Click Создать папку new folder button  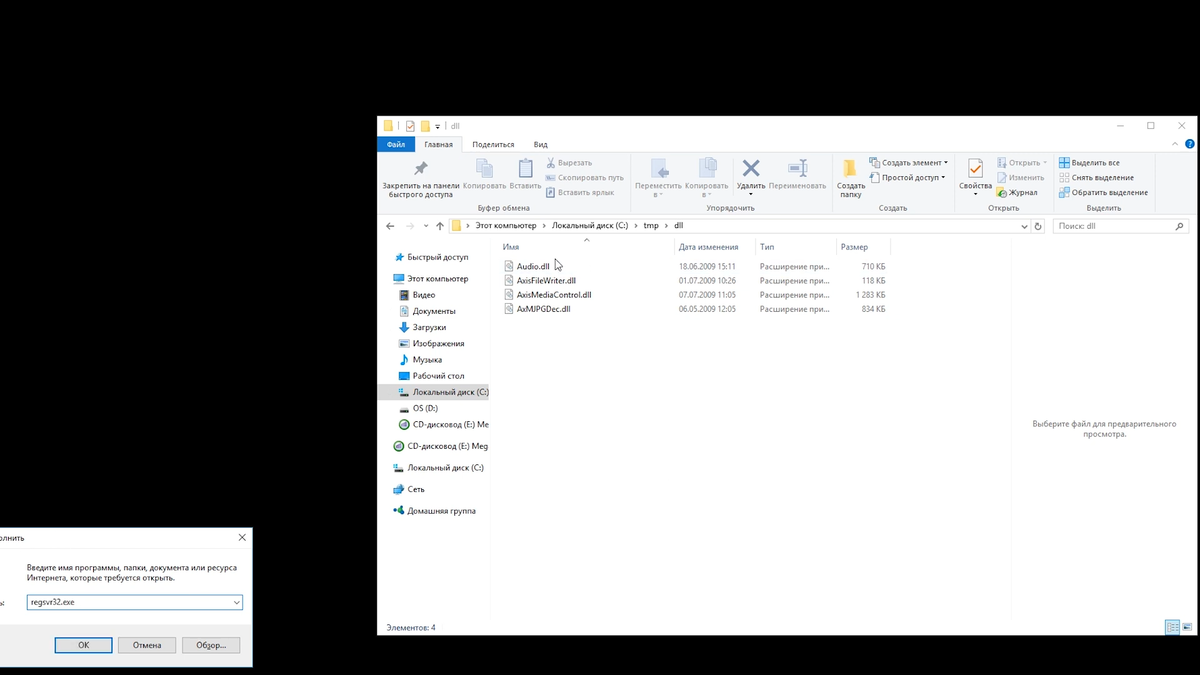tap(851, 178)
